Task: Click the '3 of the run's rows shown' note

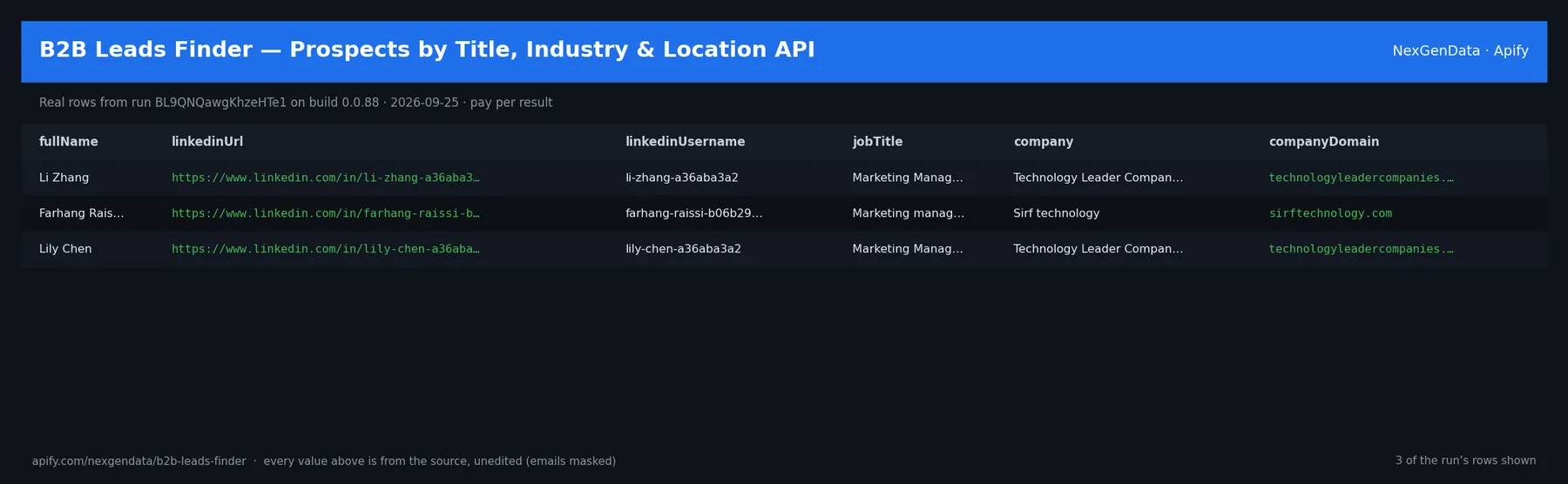Action: pyautogui.click(x=1465, y=460)
